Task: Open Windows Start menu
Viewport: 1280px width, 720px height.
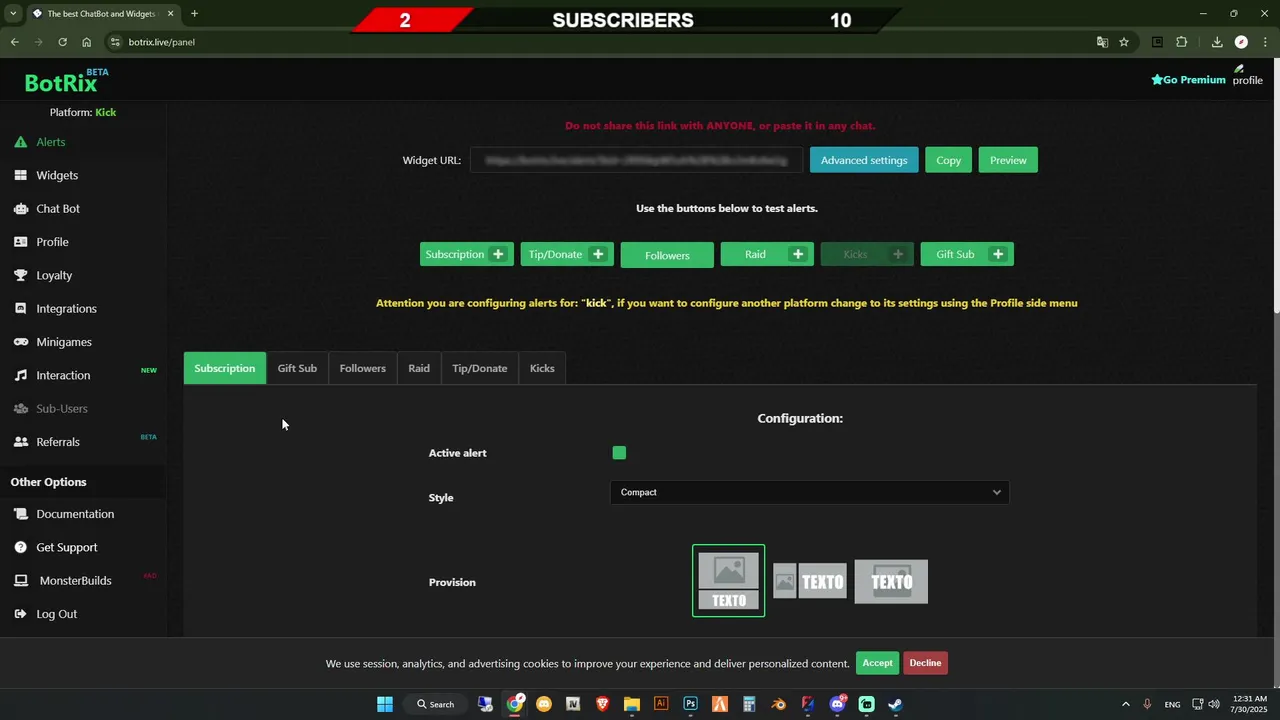Action: click(385, 704)
